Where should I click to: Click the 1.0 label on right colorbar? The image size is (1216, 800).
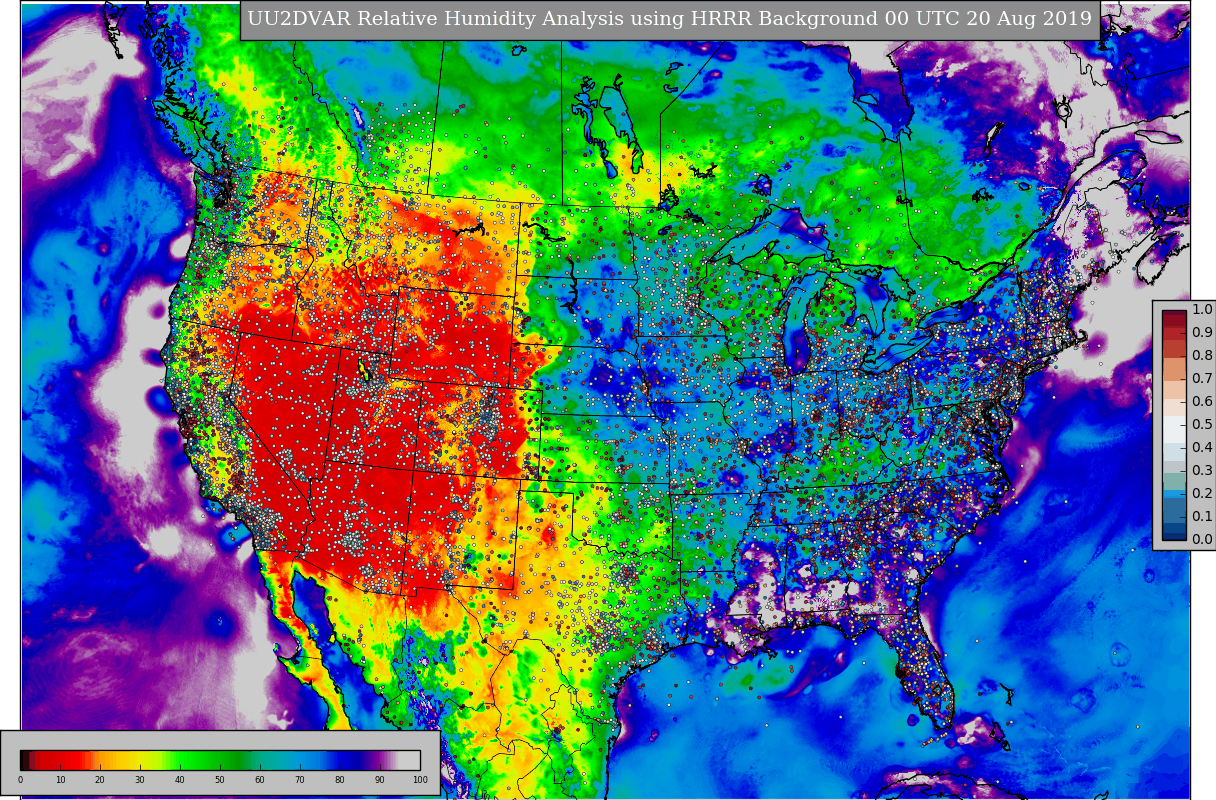pyautogui.click(x=1202, y=310)
